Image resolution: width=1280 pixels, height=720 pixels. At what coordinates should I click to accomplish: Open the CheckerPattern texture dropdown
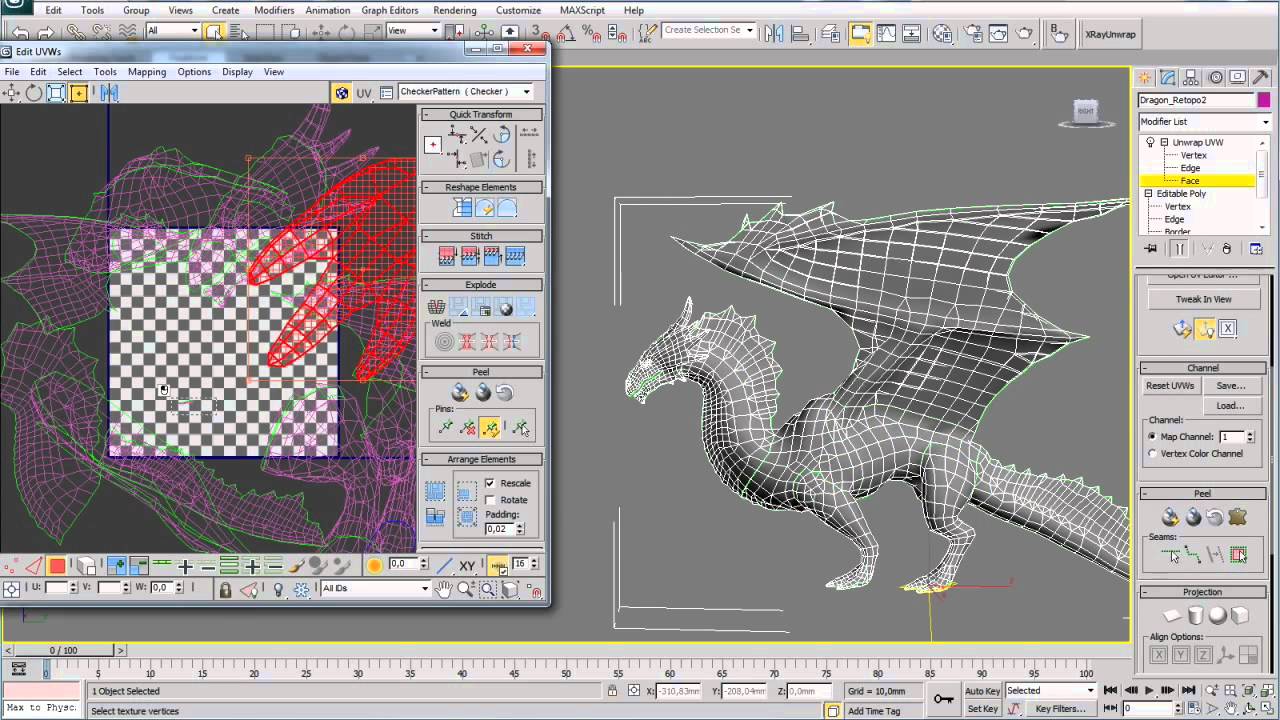465,92
